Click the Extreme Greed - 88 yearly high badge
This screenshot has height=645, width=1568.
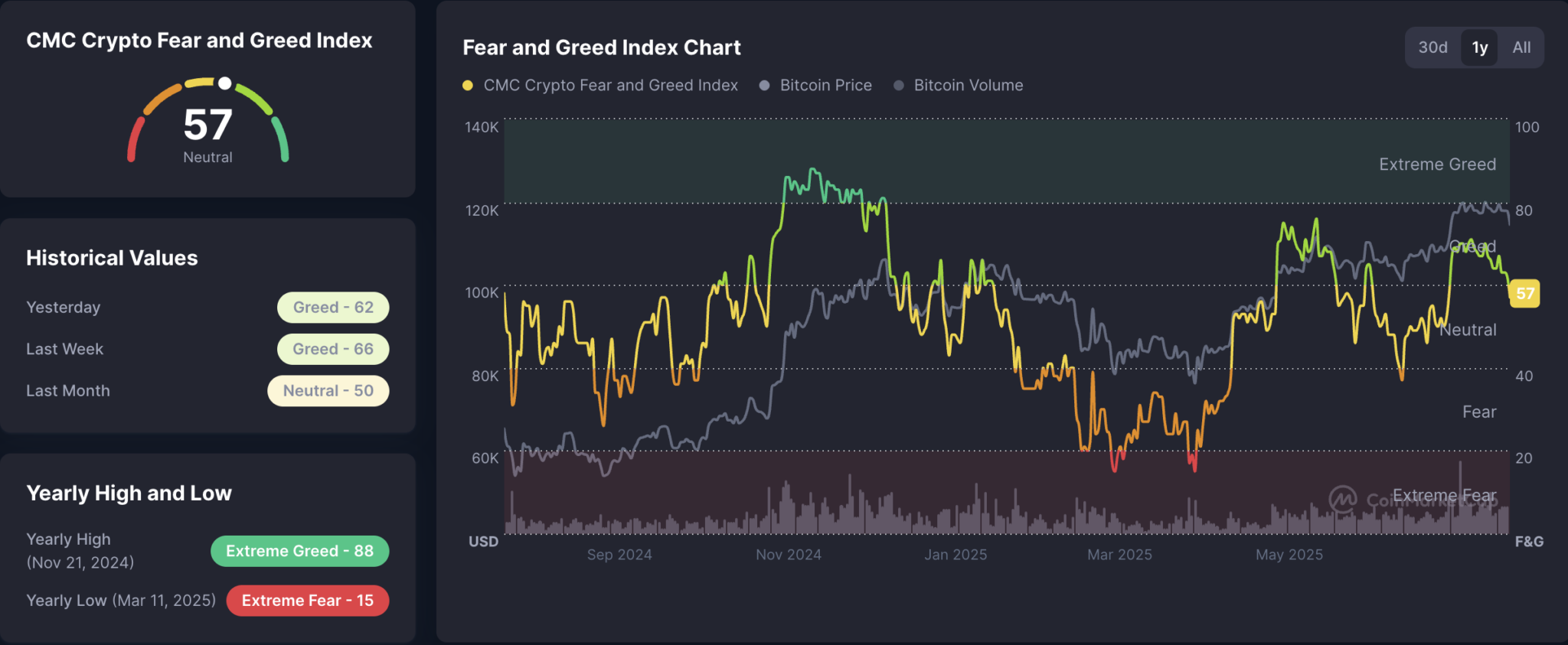(299, 551)
